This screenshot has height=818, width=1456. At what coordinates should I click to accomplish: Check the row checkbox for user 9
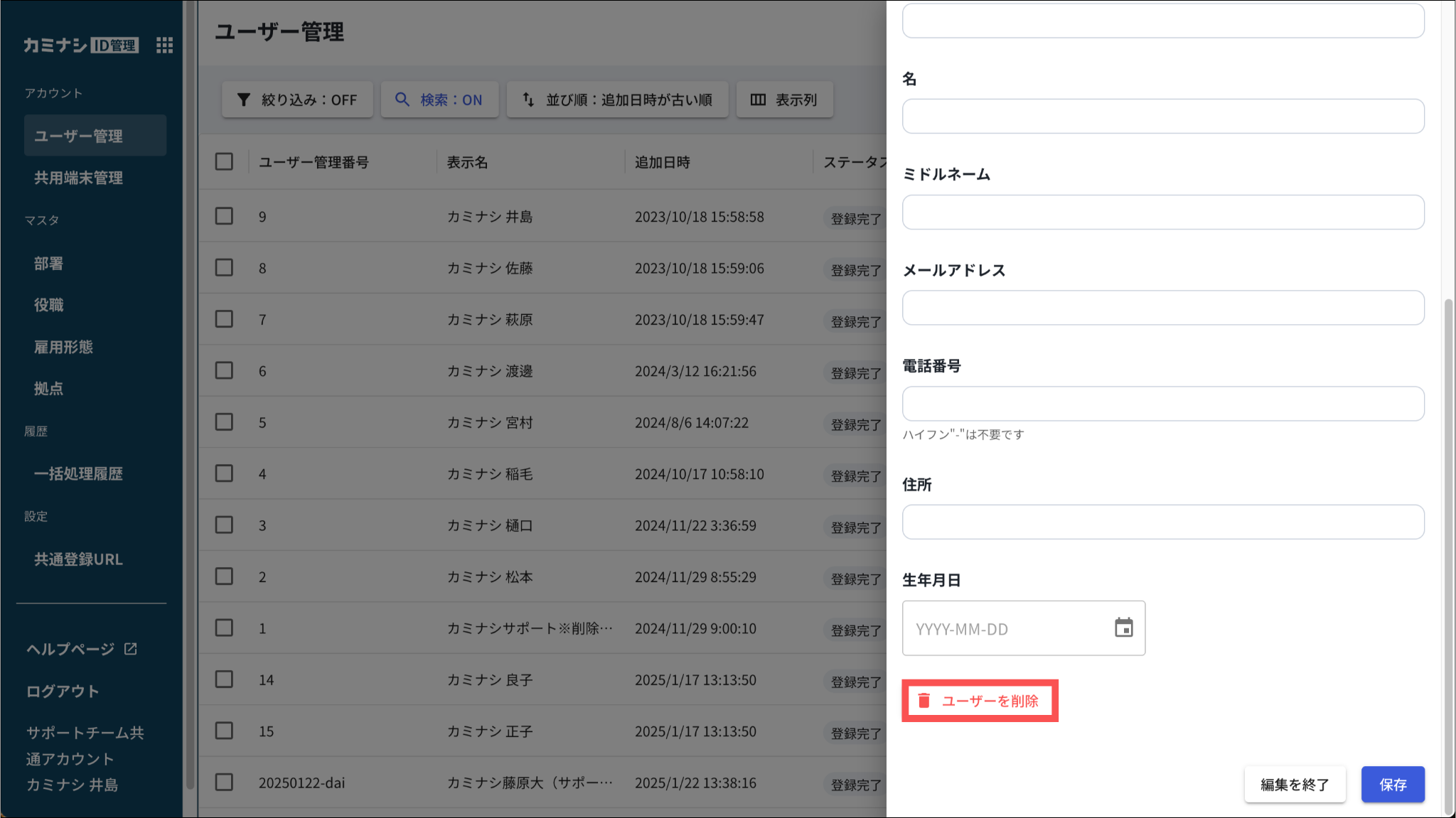[224, 216]
